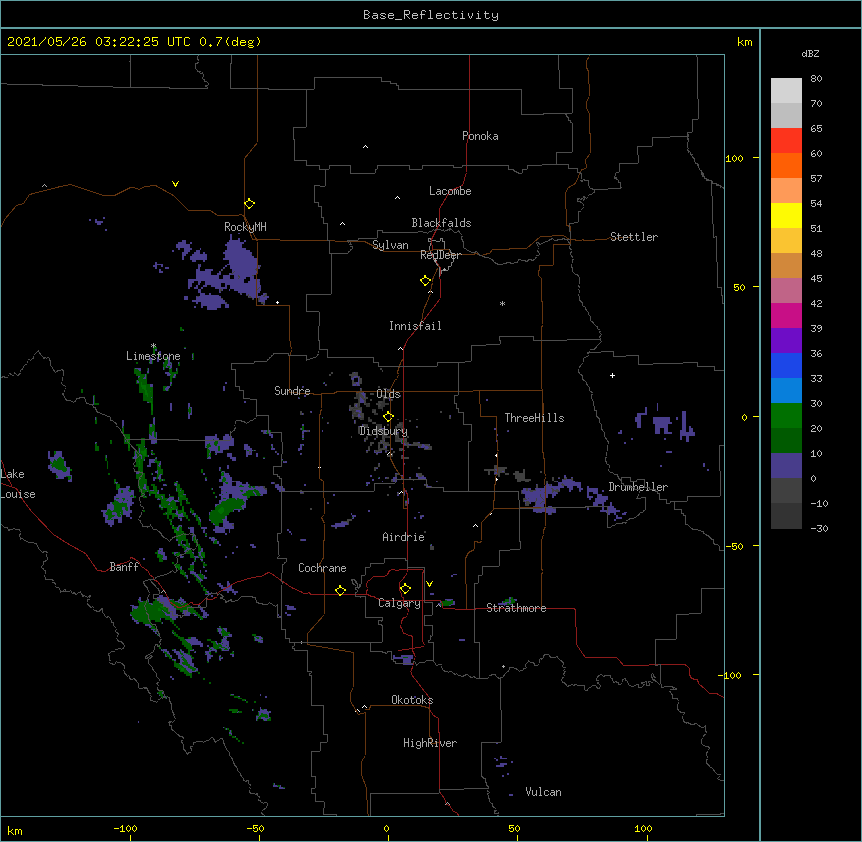Image resolution: width=862 pixels, height=842 pixels.
Task: Click the blue 36-33 dBZ legend swatch
Action: point(786,366)
